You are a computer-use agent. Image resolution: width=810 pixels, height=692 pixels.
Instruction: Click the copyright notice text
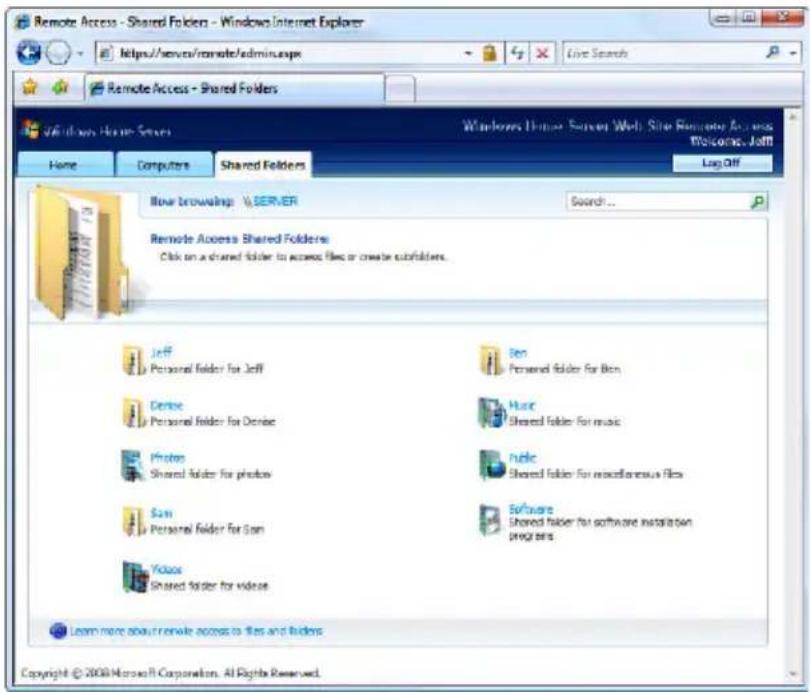tap(170, 673)
